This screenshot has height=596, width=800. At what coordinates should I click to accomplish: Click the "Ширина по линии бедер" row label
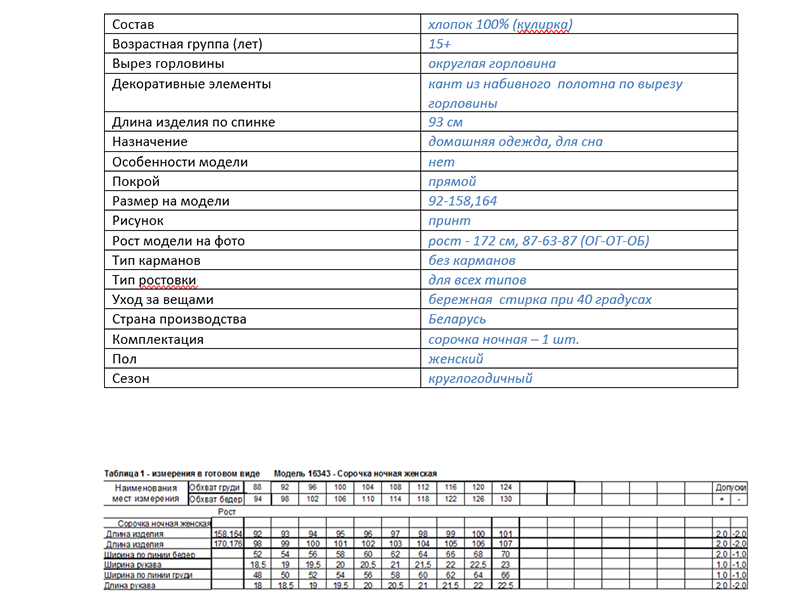(x=150, y=555)
